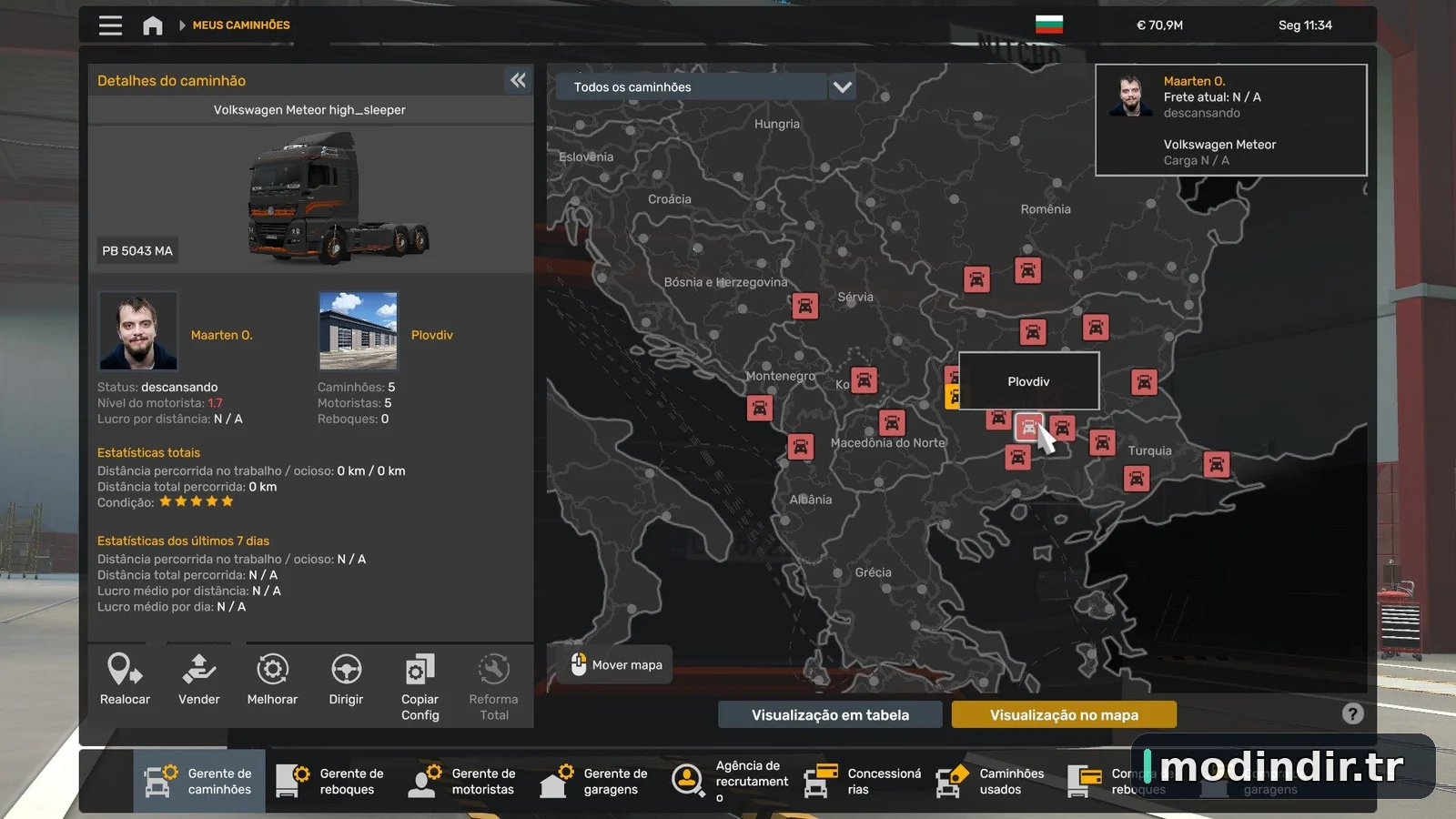Click the help question mark icon
The height and width of the screenshot is (819, 1456).
[1353, 713]
